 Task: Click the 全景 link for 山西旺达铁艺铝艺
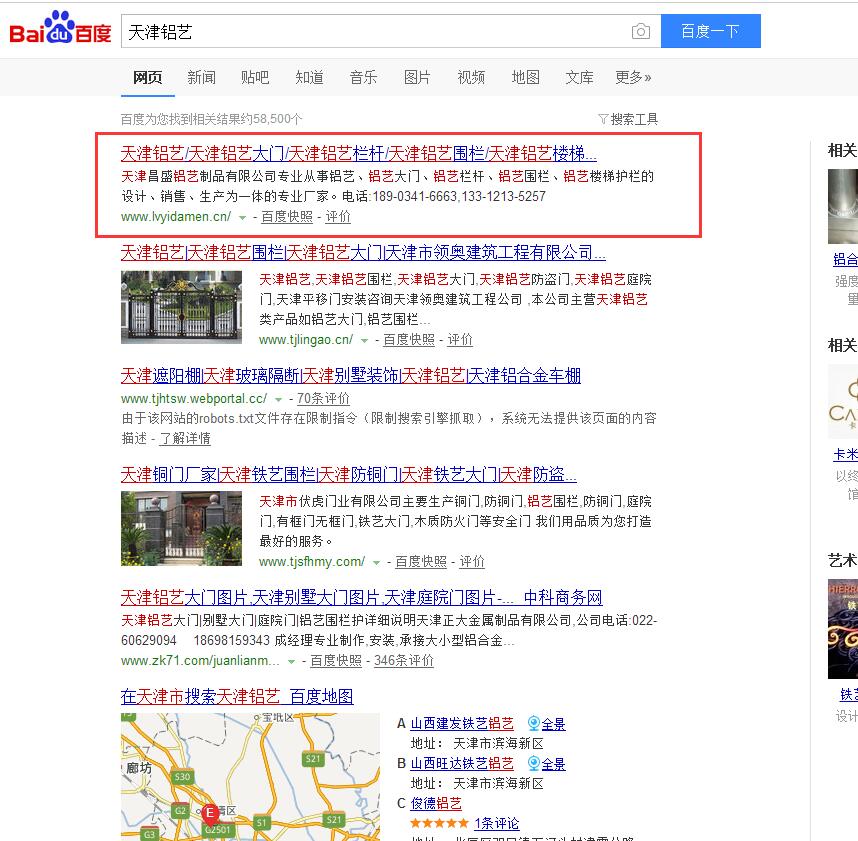coord(553,764)
